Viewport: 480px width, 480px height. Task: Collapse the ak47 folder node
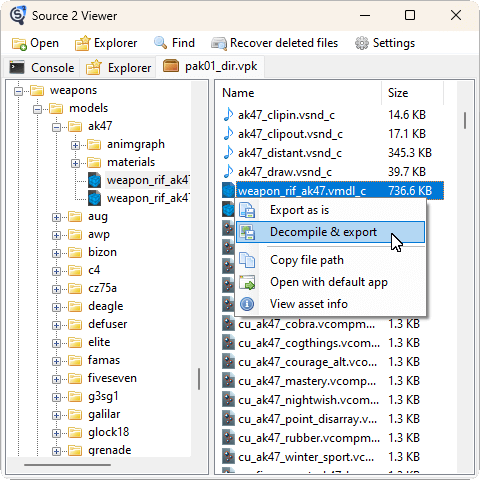[x=56, y=127]
